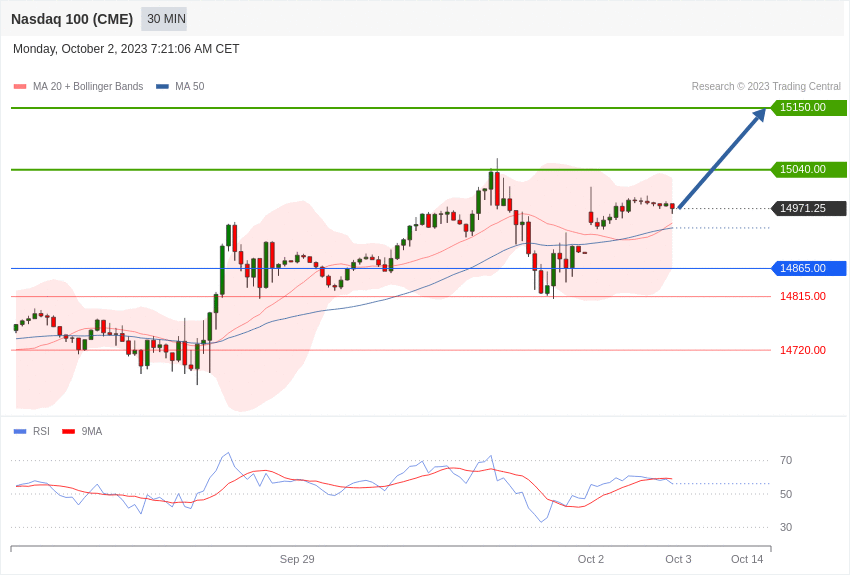Click the 14720.00 support price label
Image resolution: width=850 pixels, height=576 pixels.
pyautogui.click(x=803, y=350)
